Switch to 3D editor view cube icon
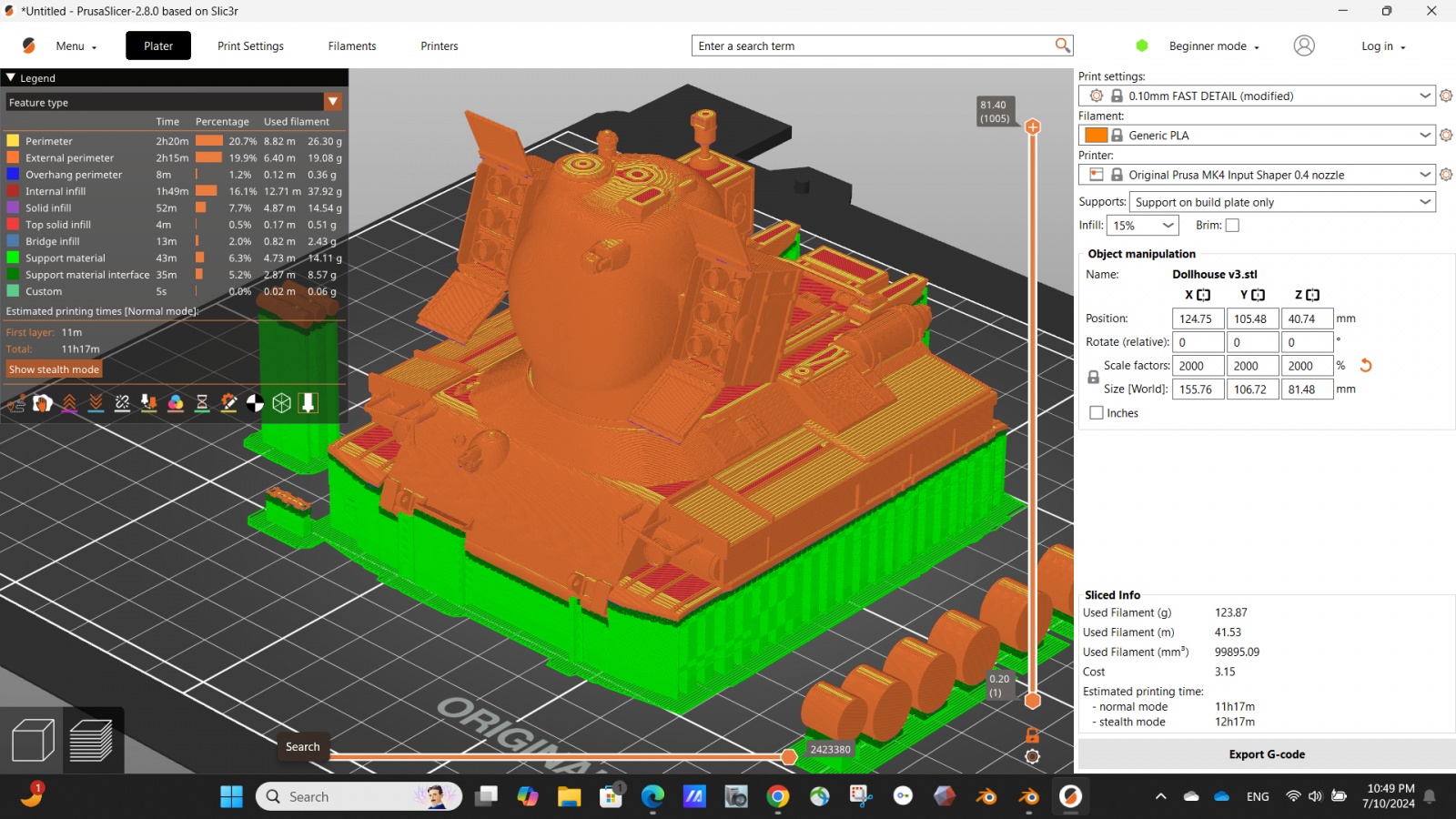 (33, 741)
